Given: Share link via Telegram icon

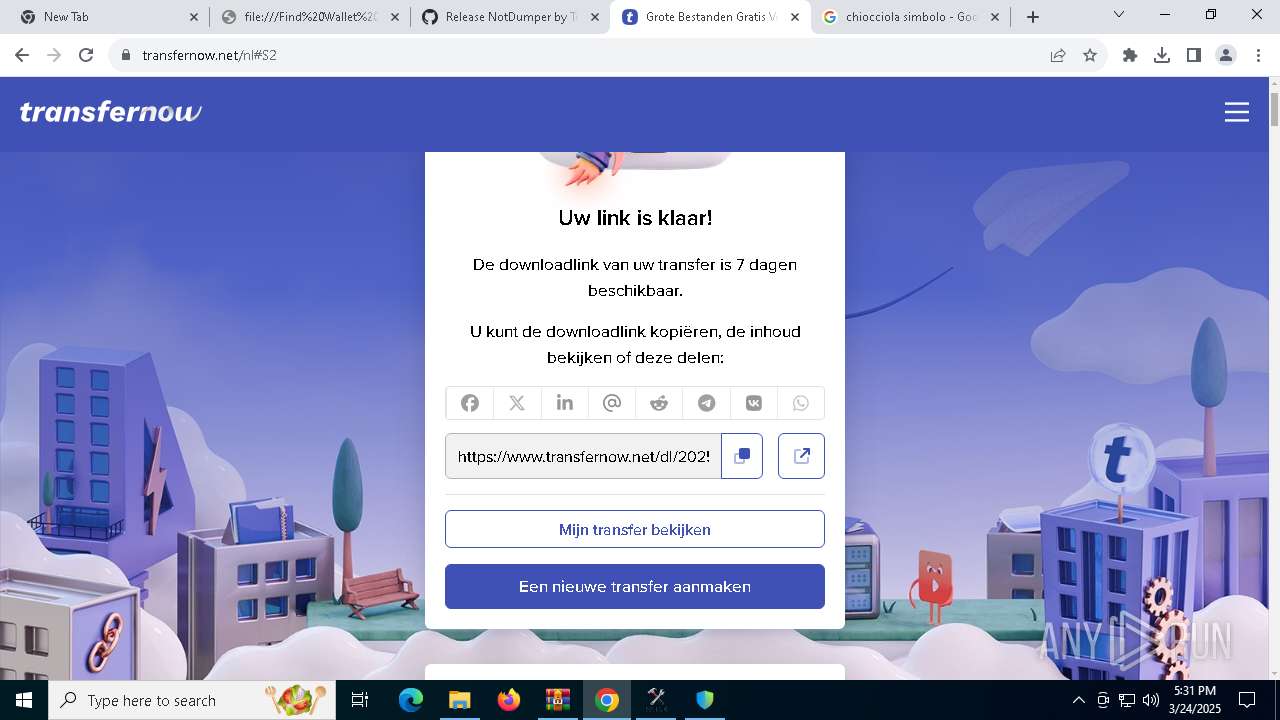Looking at the screenshot, I should tap(707, 403).
